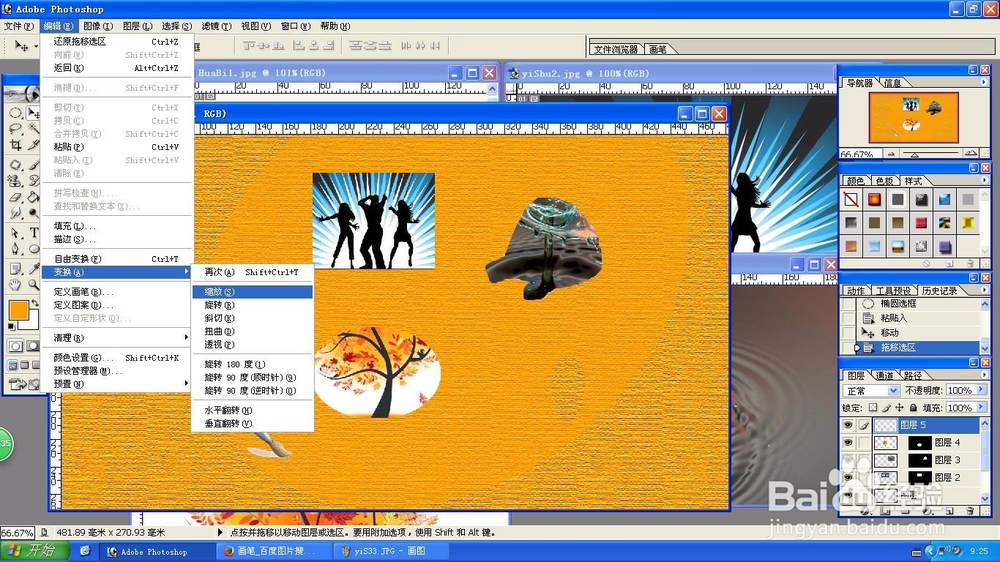Select the Eyedropper tool
Viewport: 1000px width, 562px height.
[33, 269]
